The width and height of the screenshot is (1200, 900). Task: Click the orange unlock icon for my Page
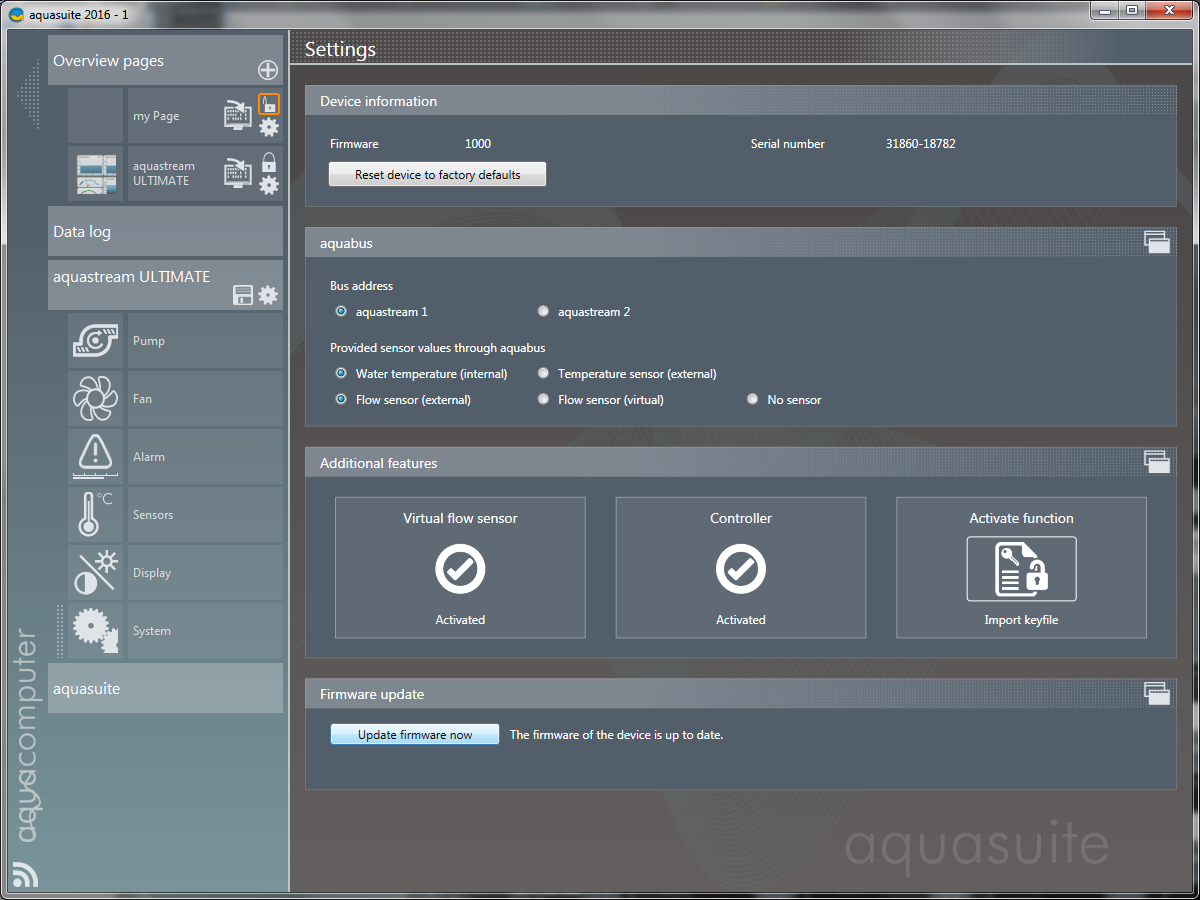coord(269,104)
